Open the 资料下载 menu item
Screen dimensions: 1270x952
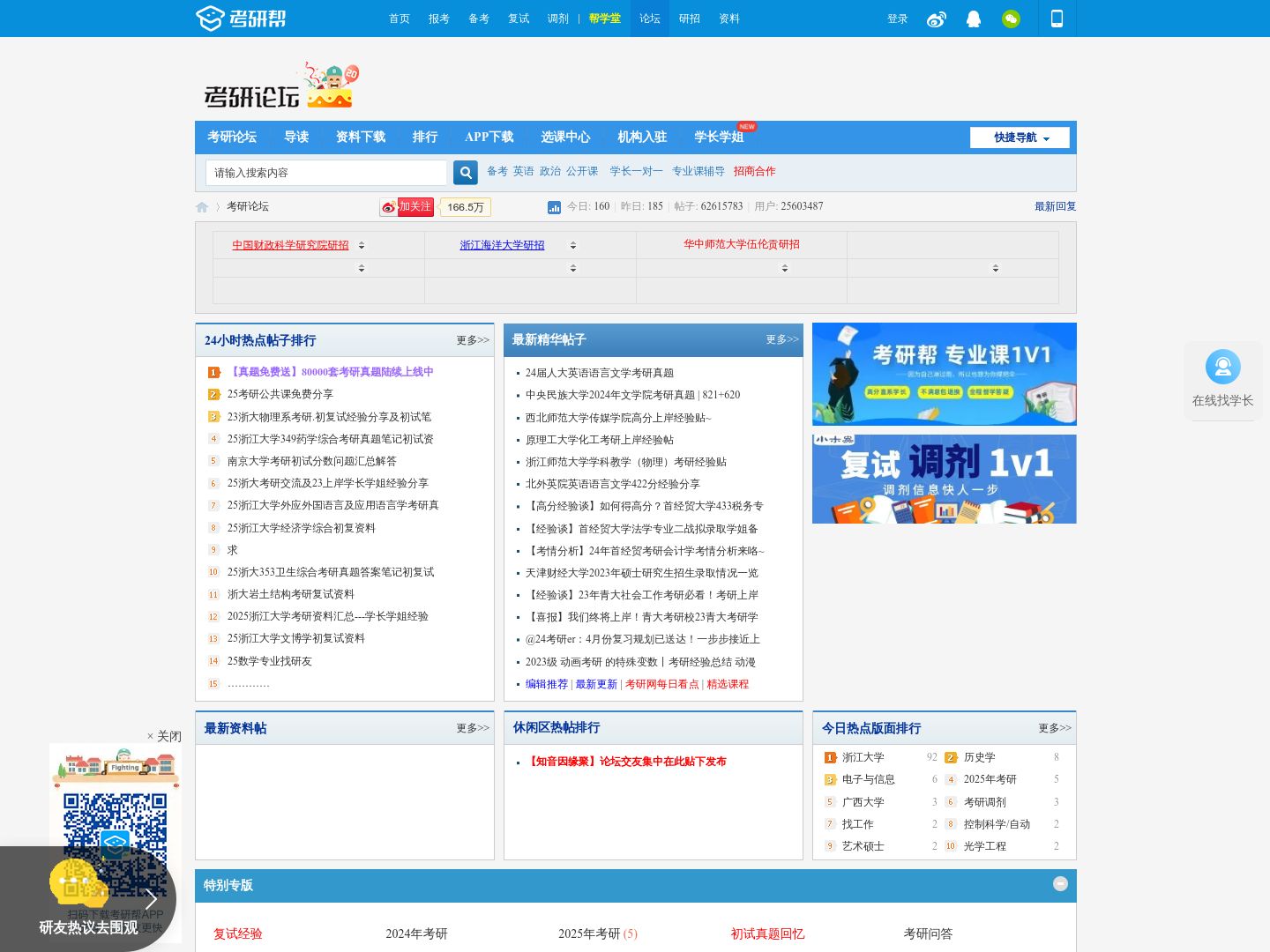[361, 137]
